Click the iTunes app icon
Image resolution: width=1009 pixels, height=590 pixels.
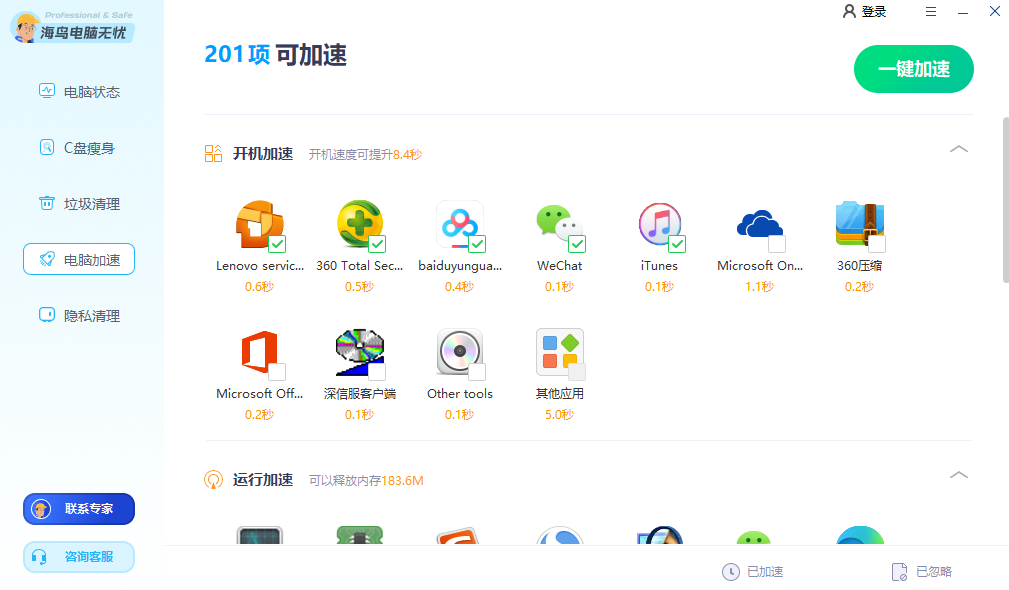659,224
